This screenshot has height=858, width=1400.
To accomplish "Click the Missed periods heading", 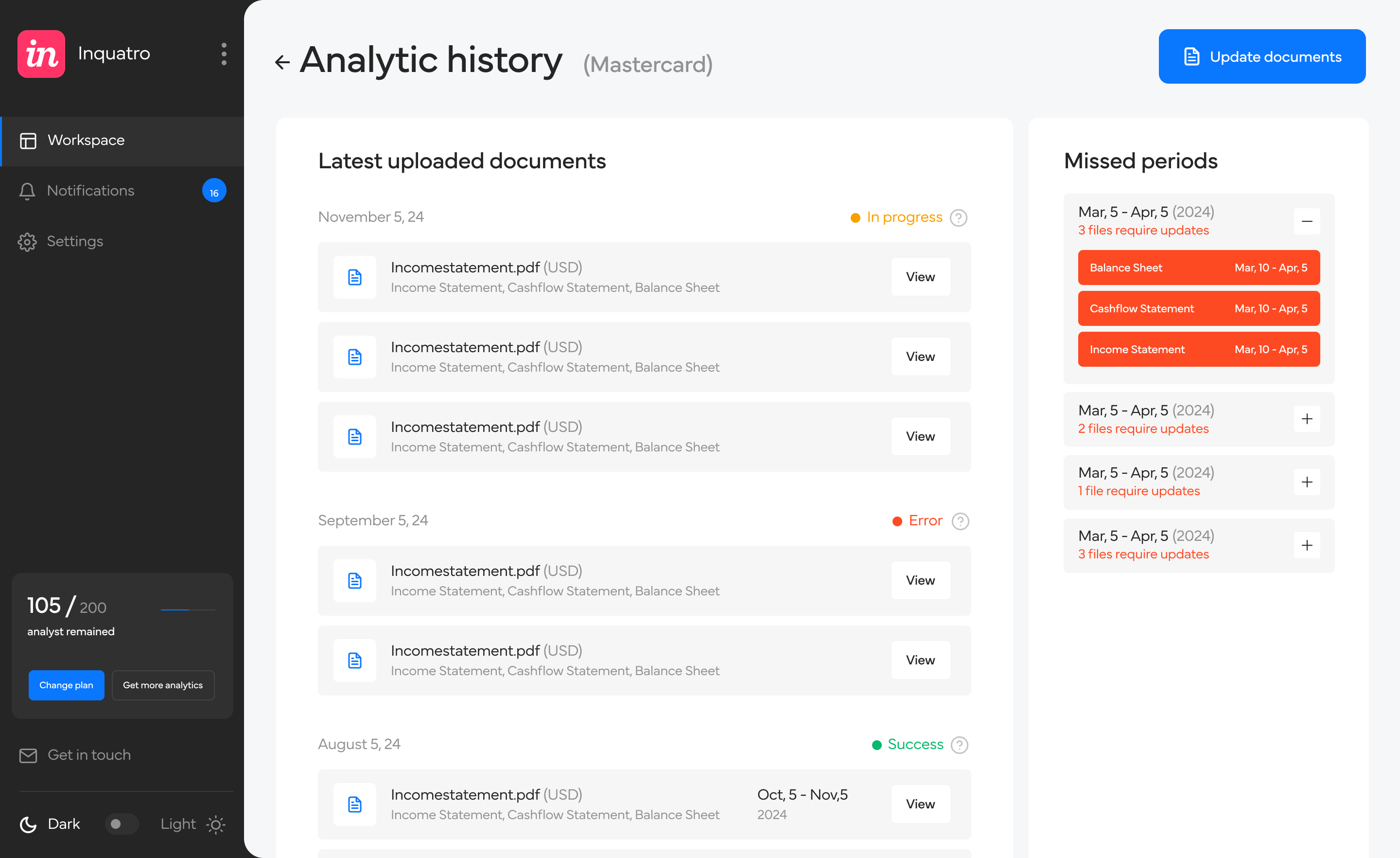I will pyautogui.click(x=1141, y=161).
